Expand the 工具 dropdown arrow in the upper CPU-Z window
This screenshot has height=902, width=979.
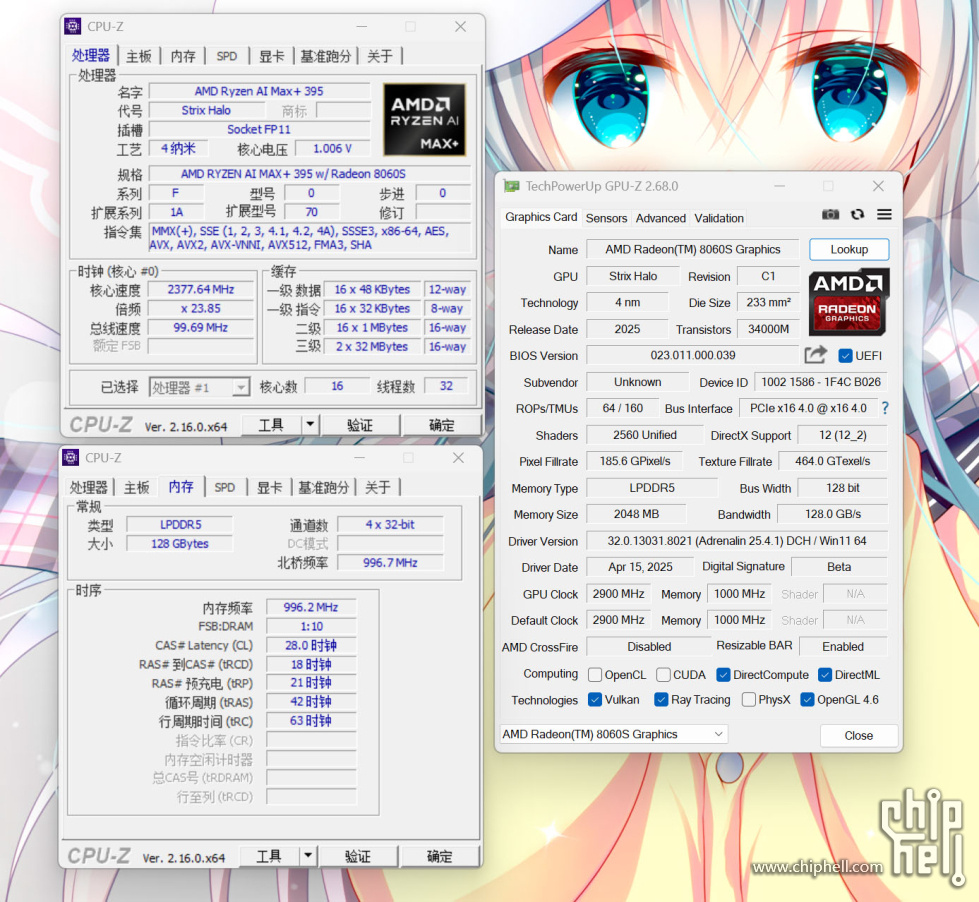tap(309, 425)
